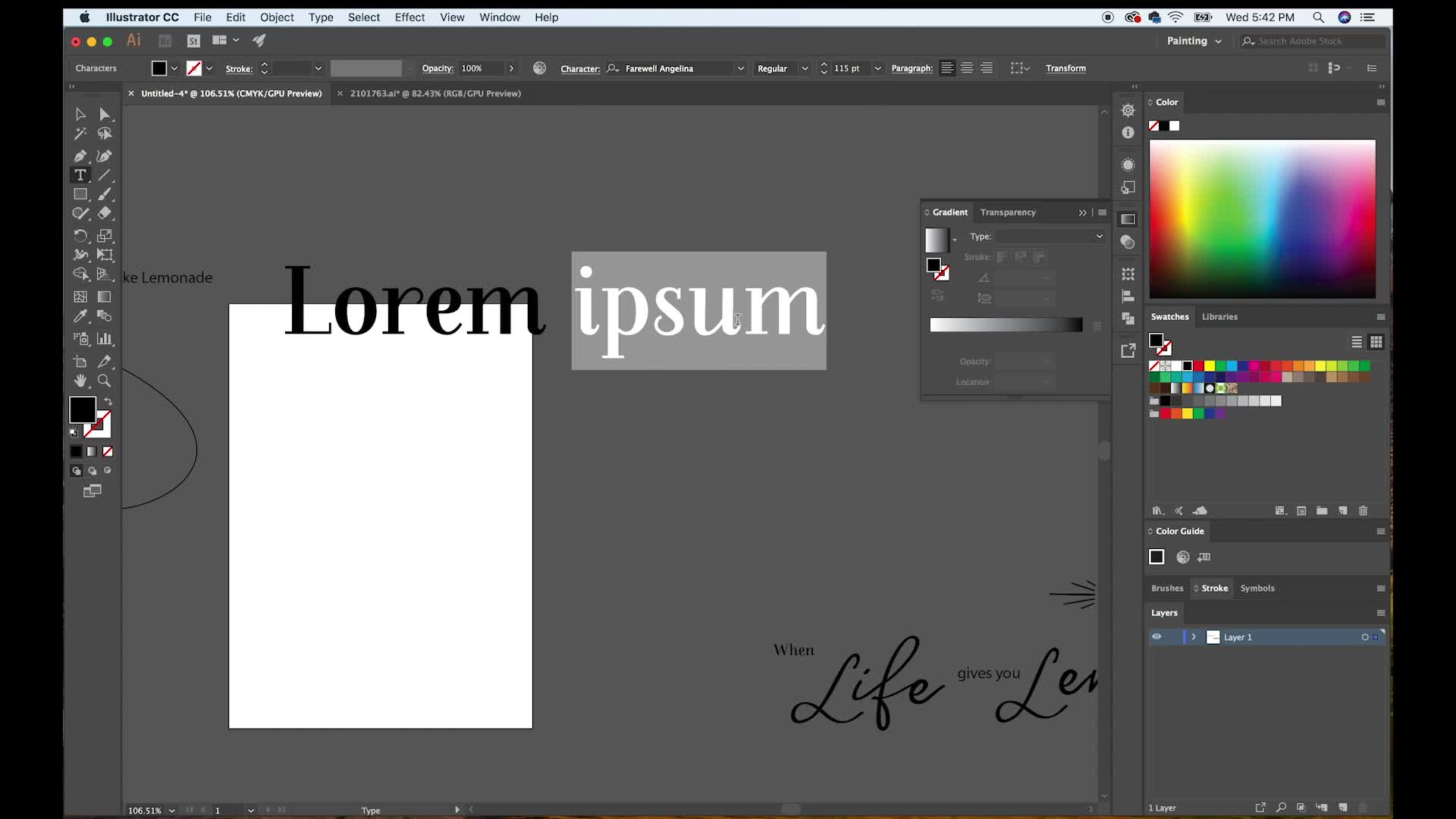Open the font family dropdown
The image size is (1456, 819).
pos(740,68)
